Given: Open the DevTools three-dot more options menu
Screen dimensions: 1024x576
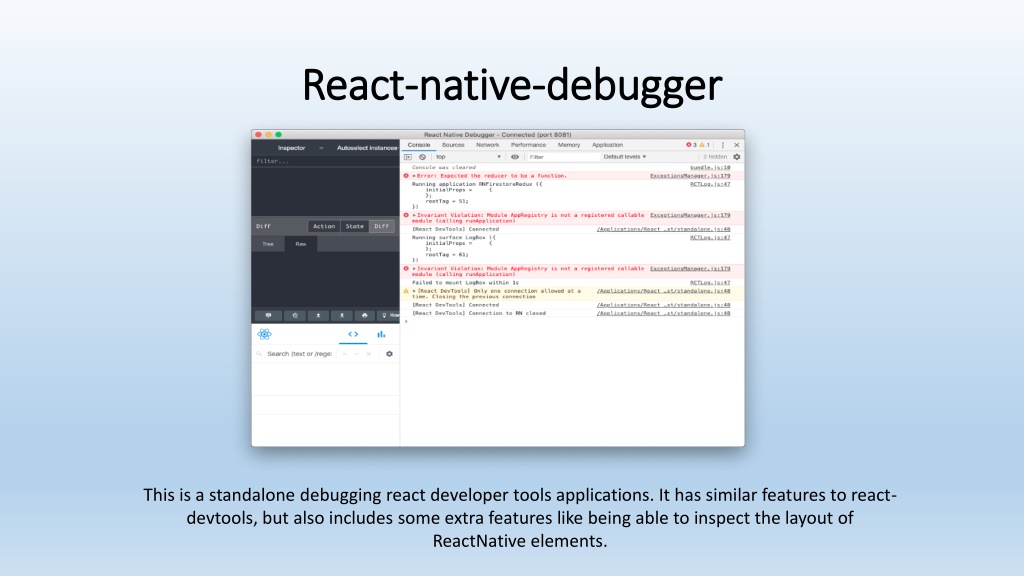Looking at the screenshot, I should pos(723,145).
